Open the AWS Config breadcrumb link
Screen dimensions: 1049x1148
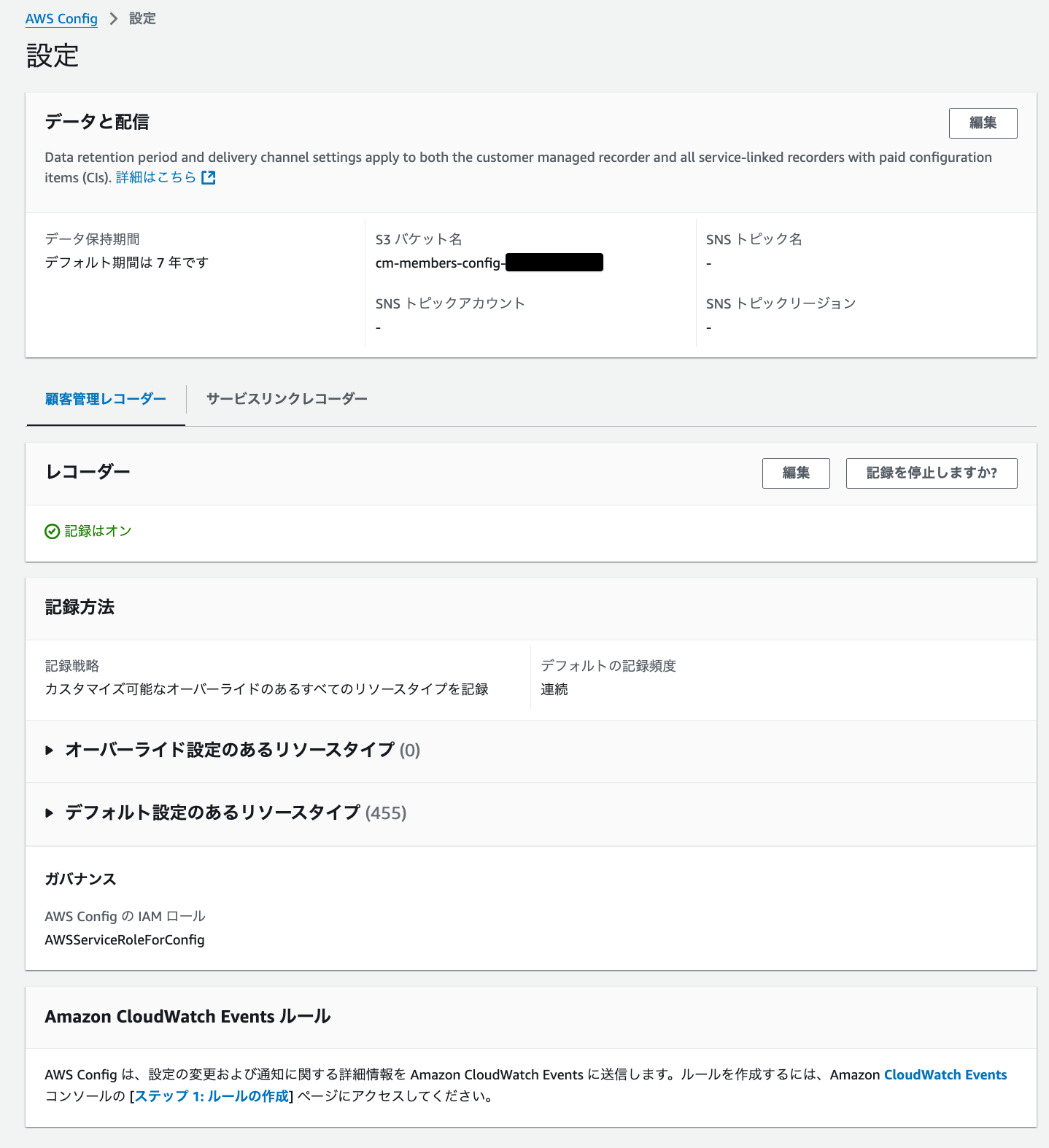[61, 19]
